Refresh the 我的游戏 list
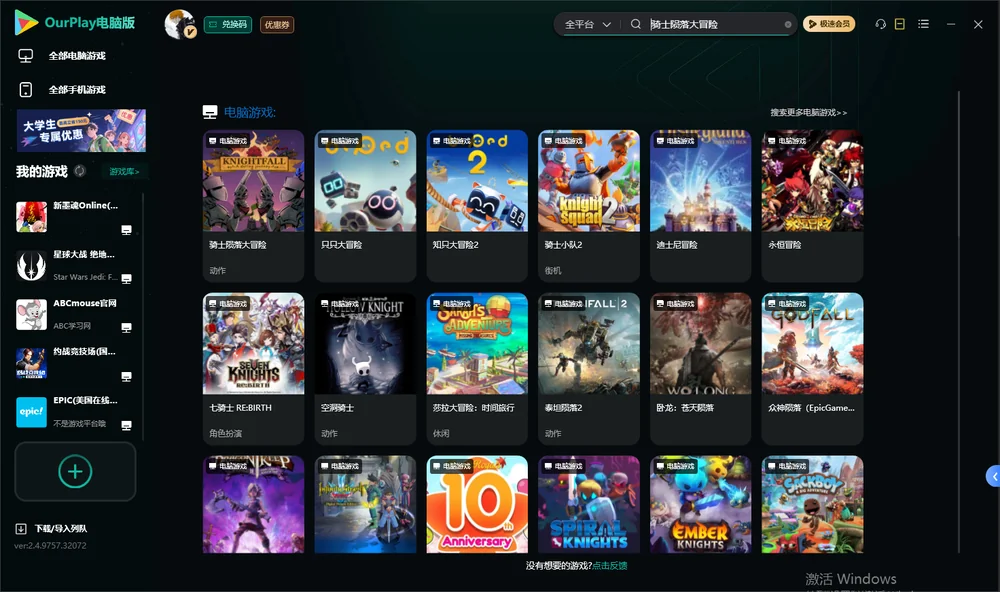Screen dimensions: 1000x592 coord(80,171)
